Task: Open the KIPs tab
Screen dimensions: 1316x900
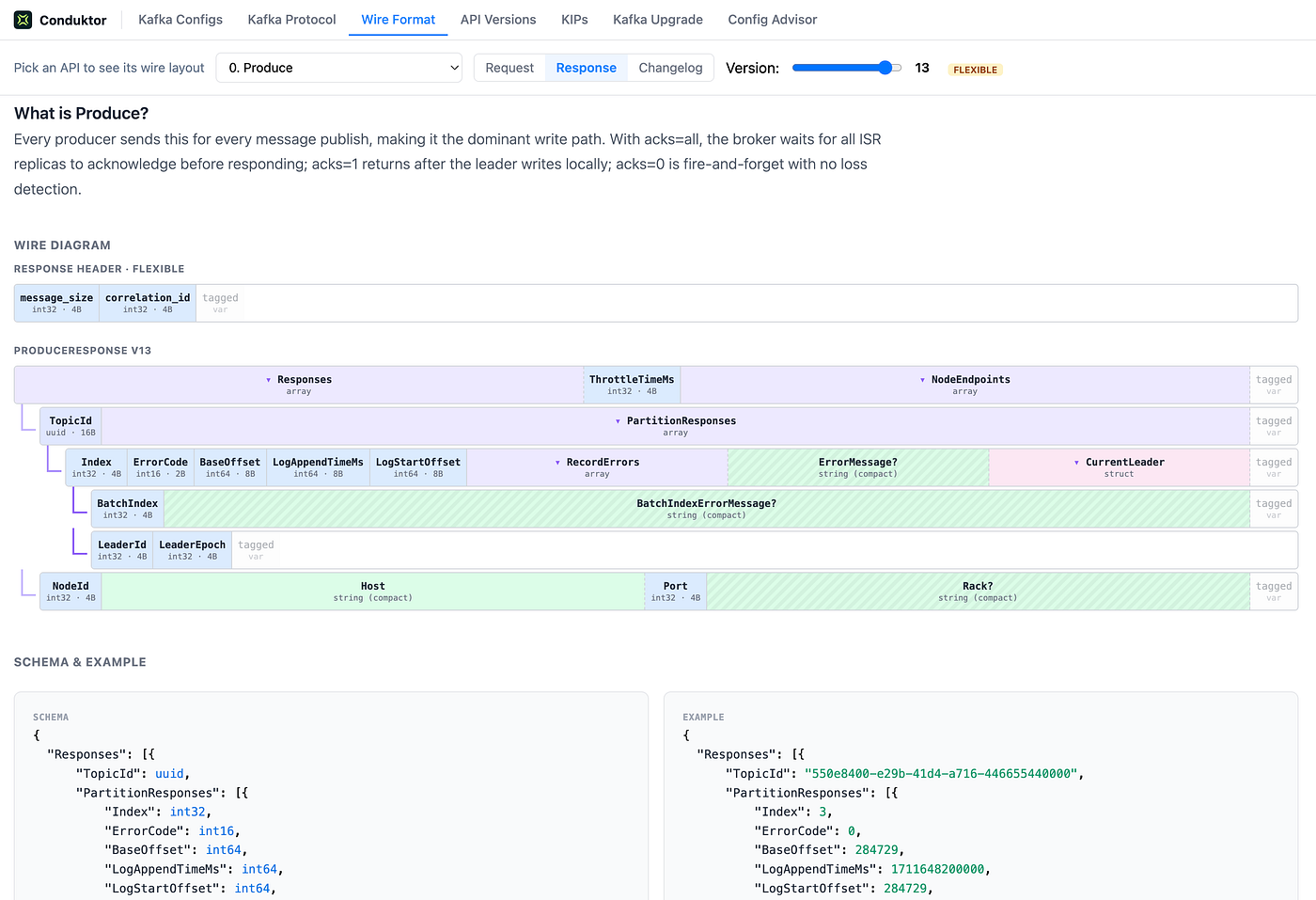Action: point(574,20)
